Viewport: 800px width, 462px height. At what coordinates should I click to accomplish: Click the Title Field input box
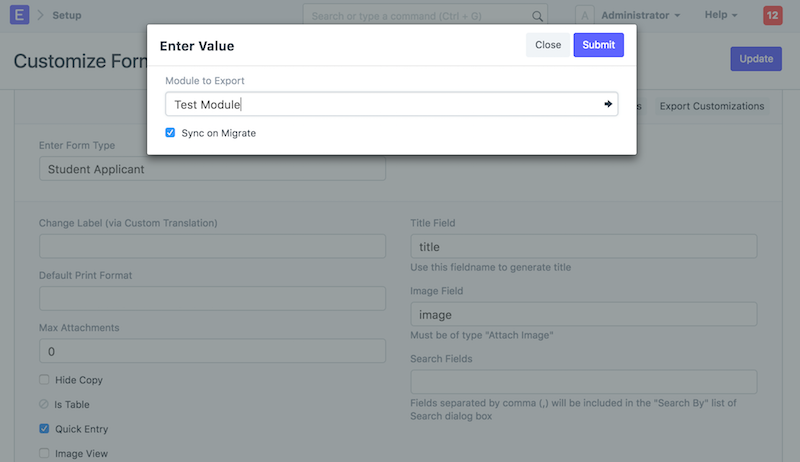(583, 247)
